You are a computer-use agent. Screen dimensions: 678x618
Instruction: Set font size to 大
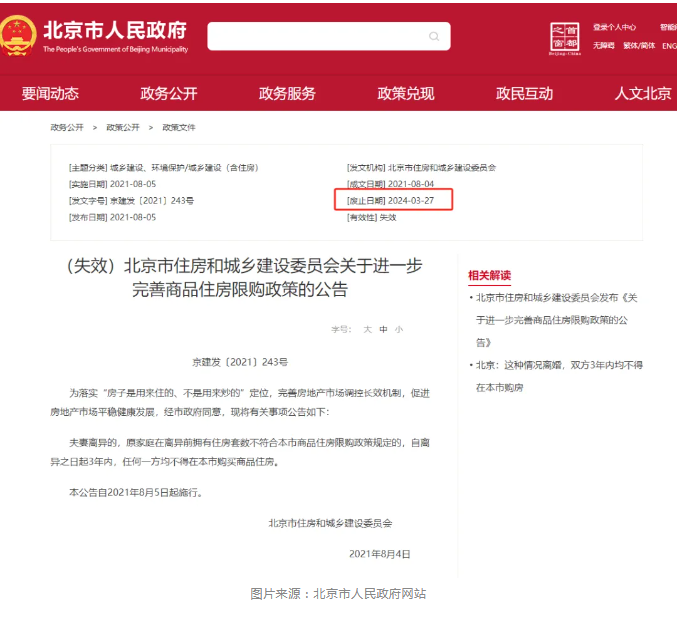click(x=367, y=329)
